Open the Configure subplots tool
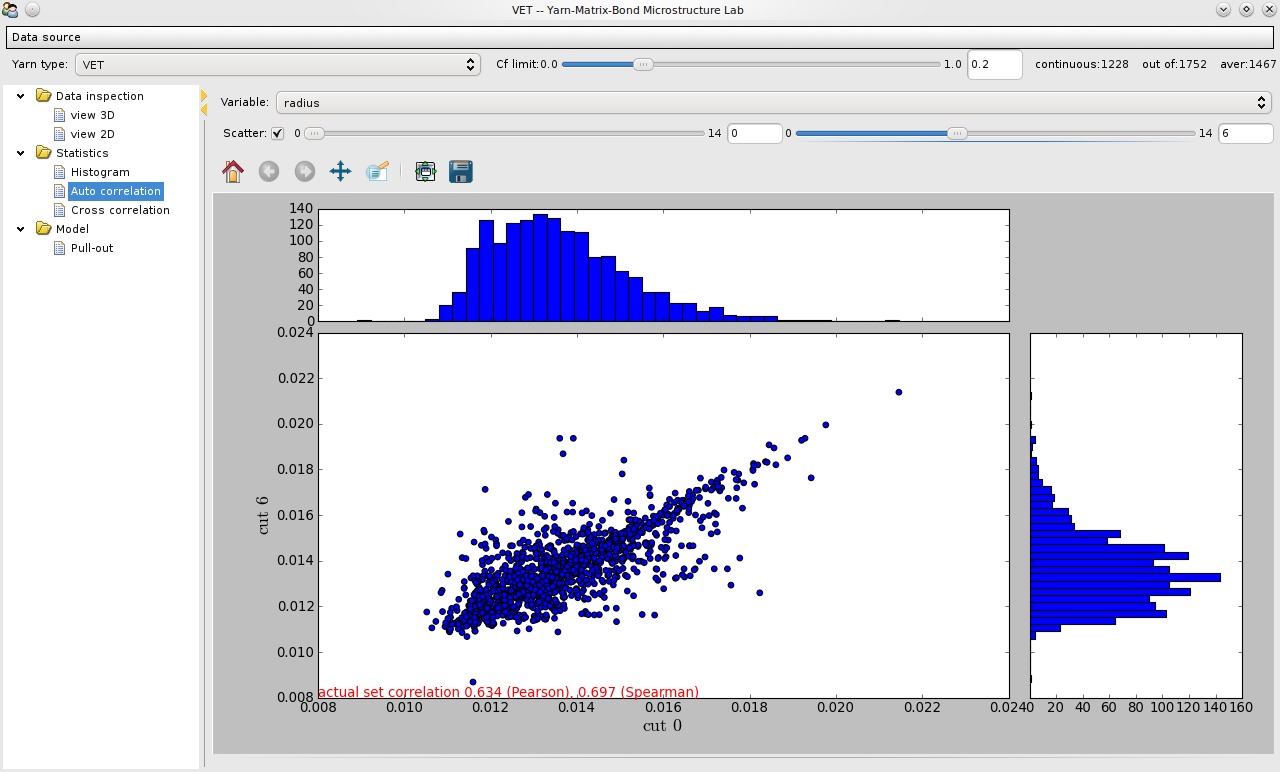 point(425,172)
